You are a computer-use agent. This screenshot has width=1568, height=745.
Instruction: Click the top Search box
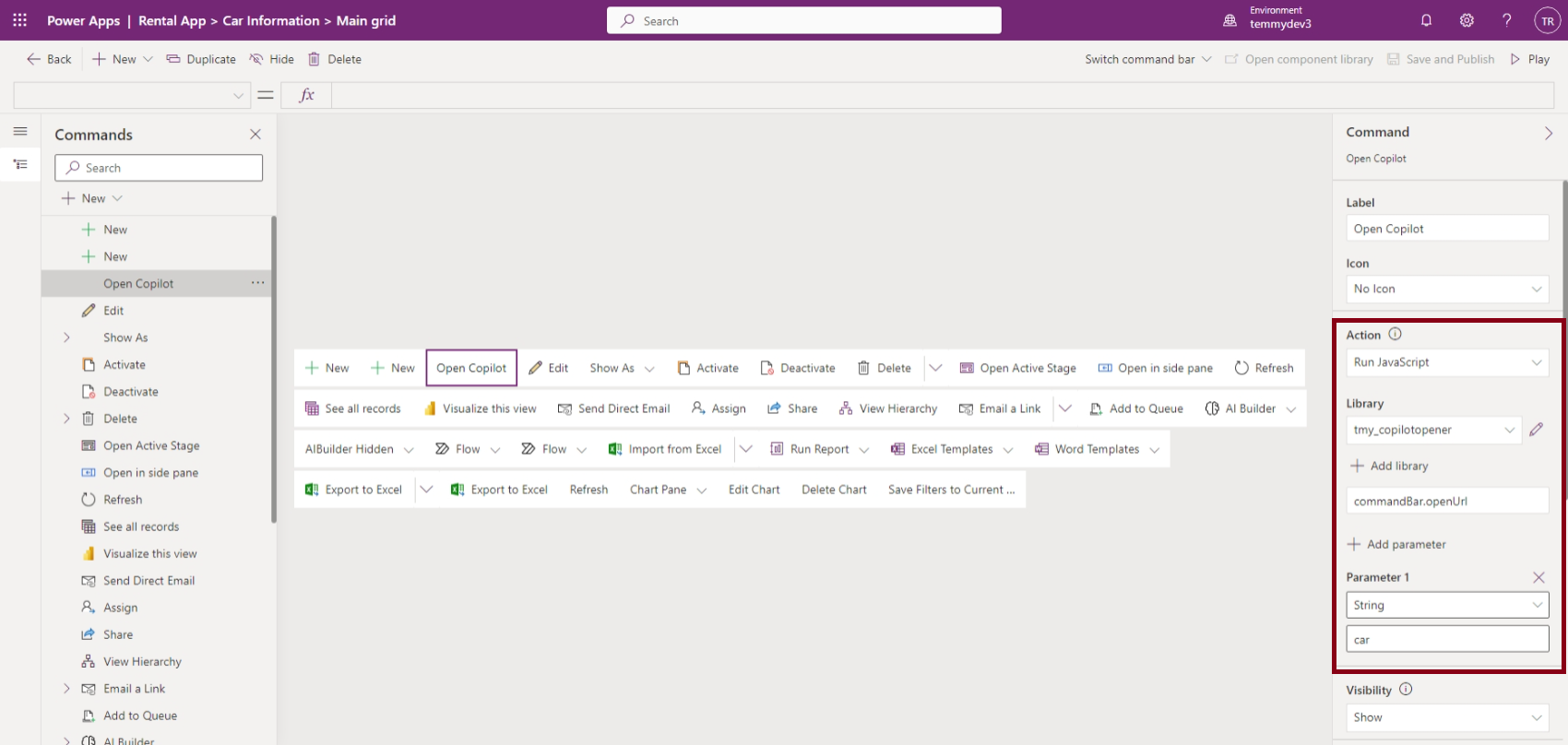tap(803, 20)
